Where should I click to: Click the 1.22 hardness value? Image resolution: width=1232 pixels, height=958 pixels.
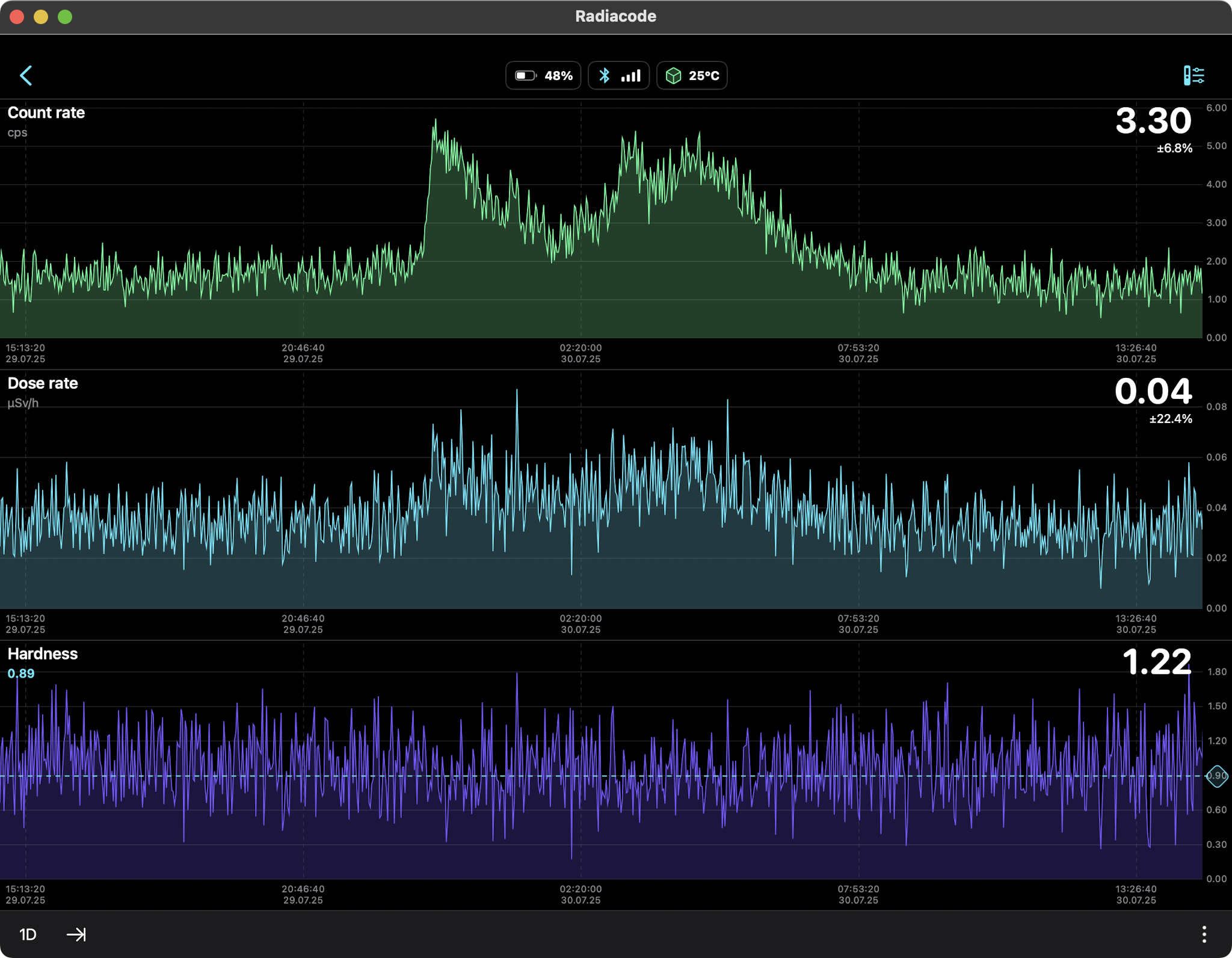1157,662
